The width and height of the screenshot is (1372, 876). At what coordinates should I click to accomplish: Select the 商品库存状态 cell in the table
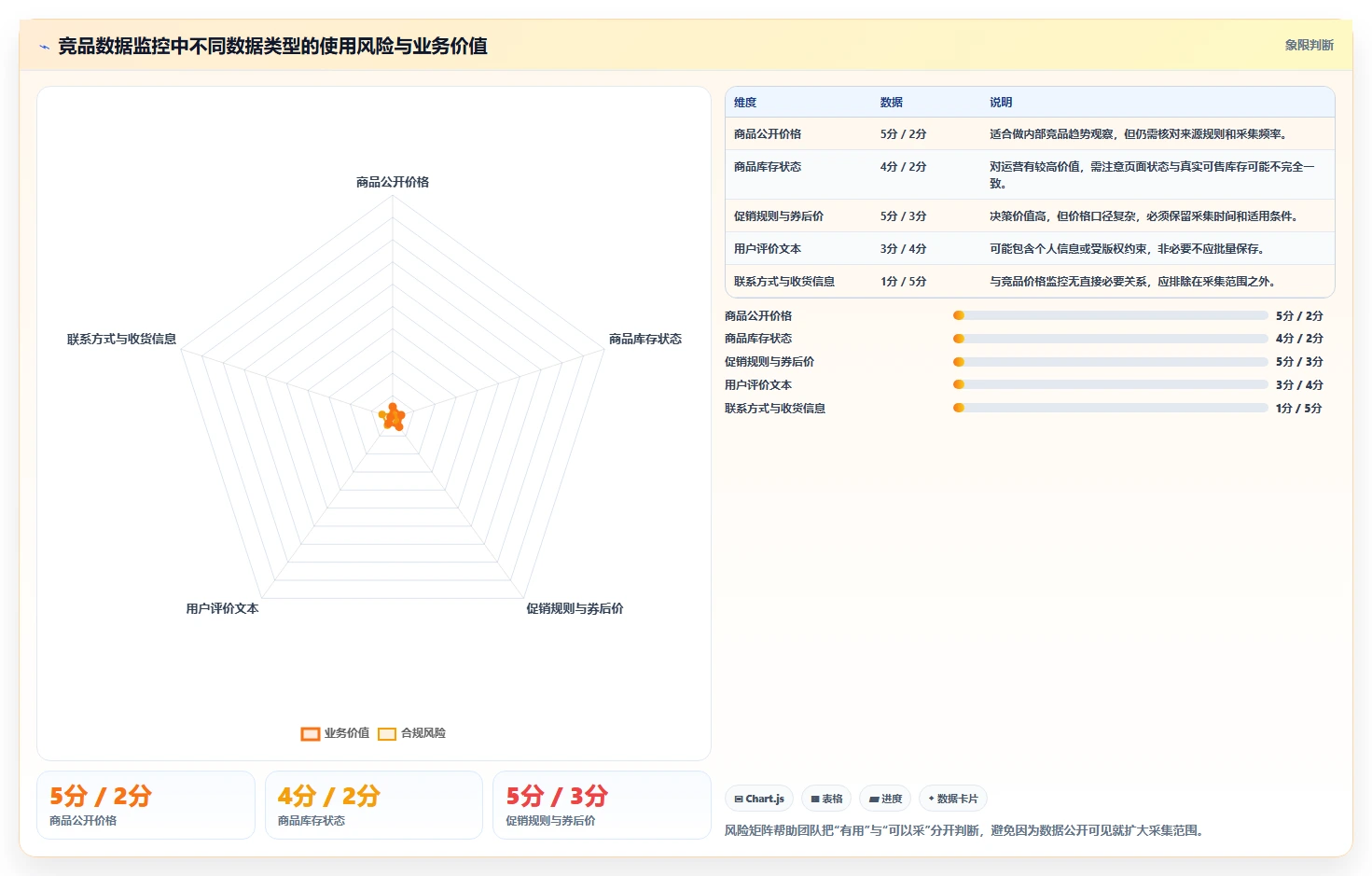click(768, 167)
